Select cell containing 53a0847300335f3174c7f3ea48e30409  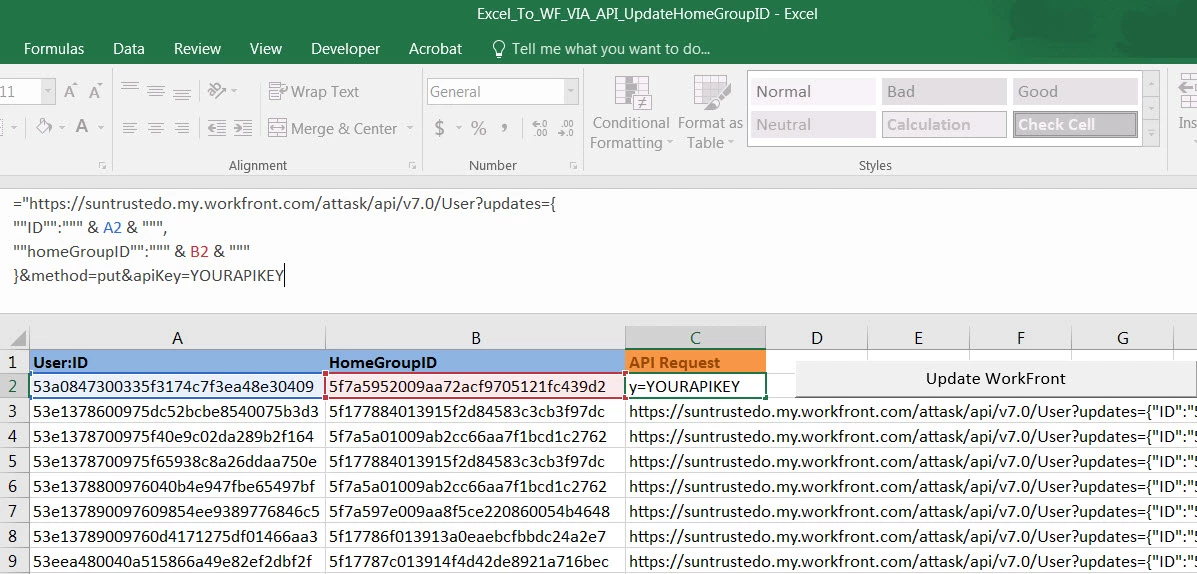click(177, 386)
